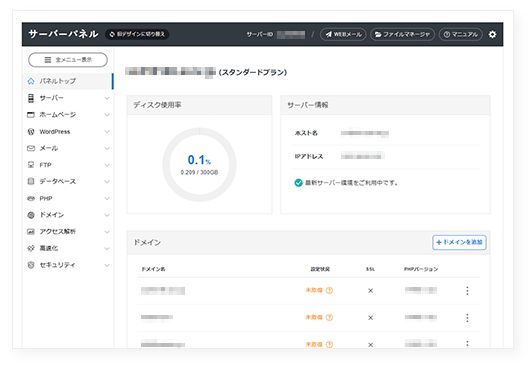
Task: Select パネルトップ in the sidebar
Action: (x=68, y=81)
